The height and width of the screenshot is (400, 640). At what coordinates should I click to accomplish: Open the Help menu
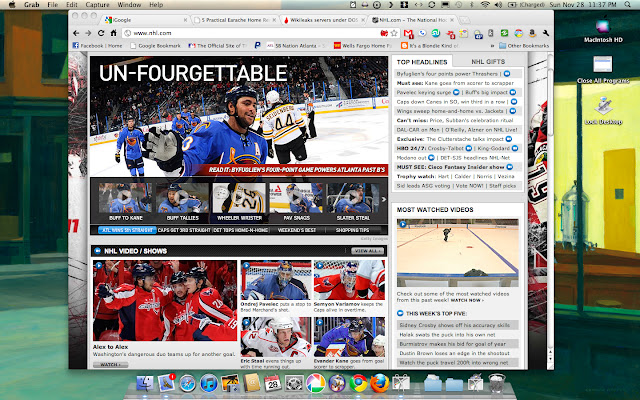pyautogui.click(x=156, y=4)
